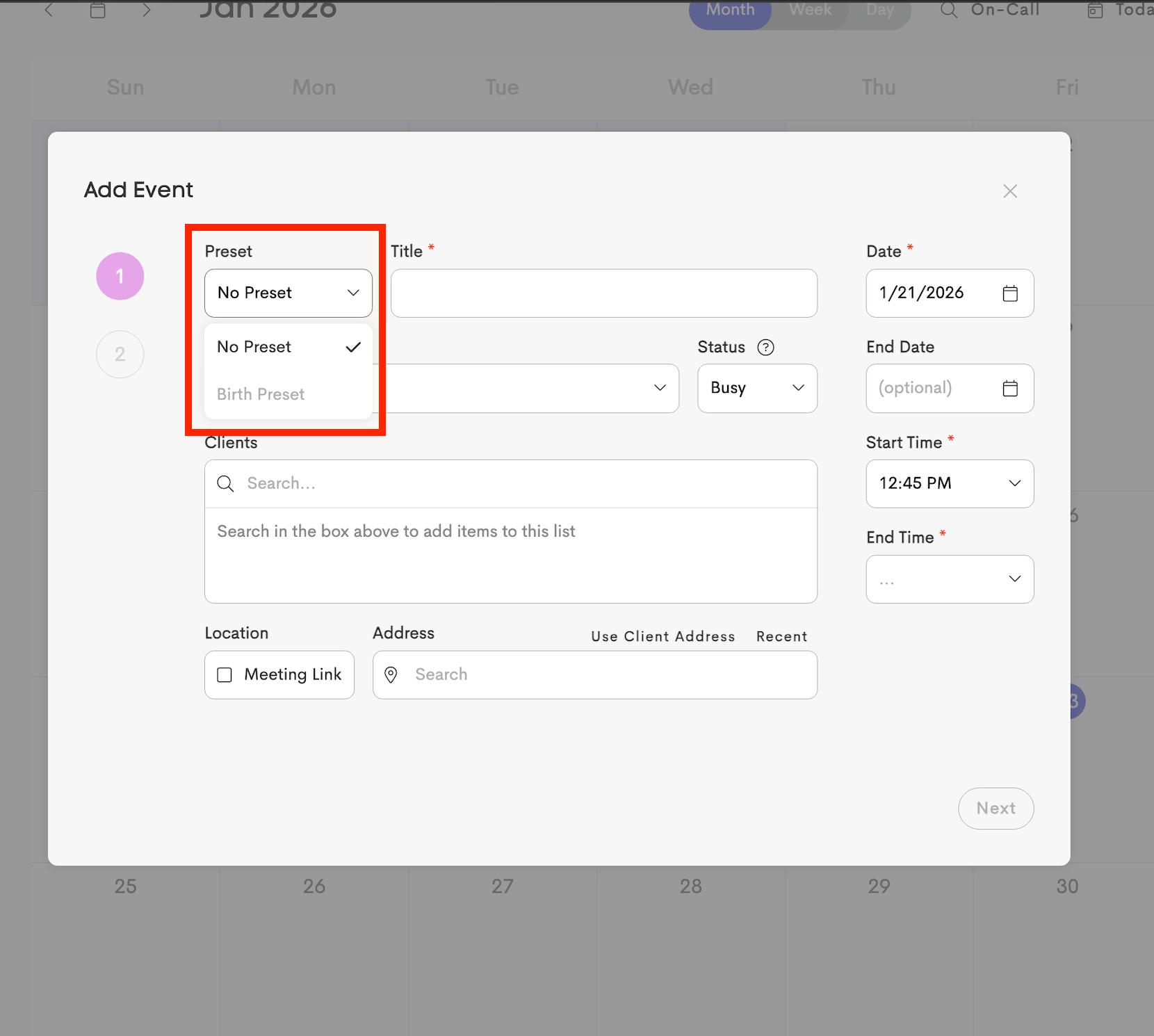Click the Next button
This screenshot has width=1154, height=1036.
[x=995, y=808]
